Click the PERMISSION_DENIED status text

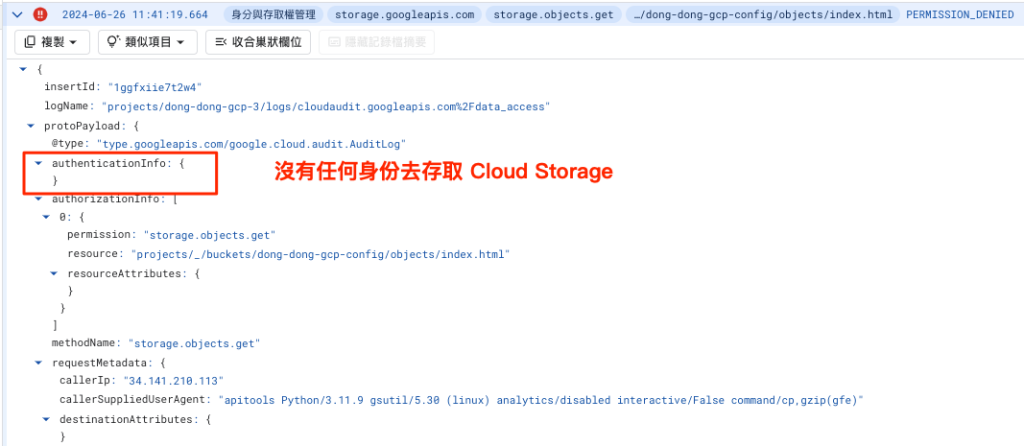(961, 15)
